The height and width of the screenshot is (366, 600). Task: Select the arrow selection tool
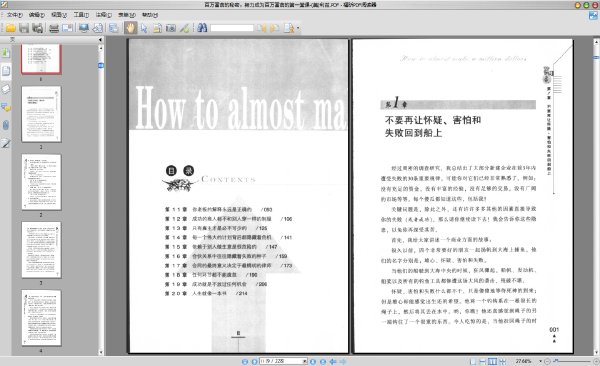tap(144, 28)
